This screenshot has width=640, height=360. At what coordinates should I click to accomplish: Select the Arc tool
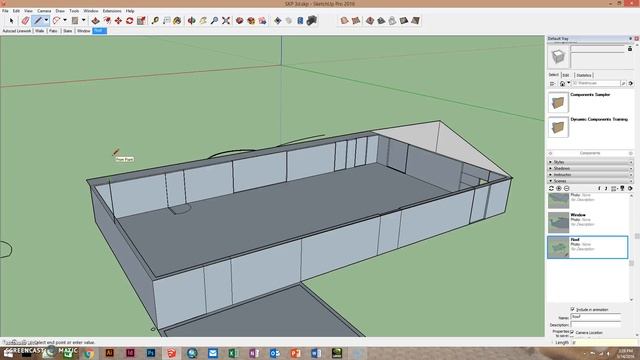56,20
